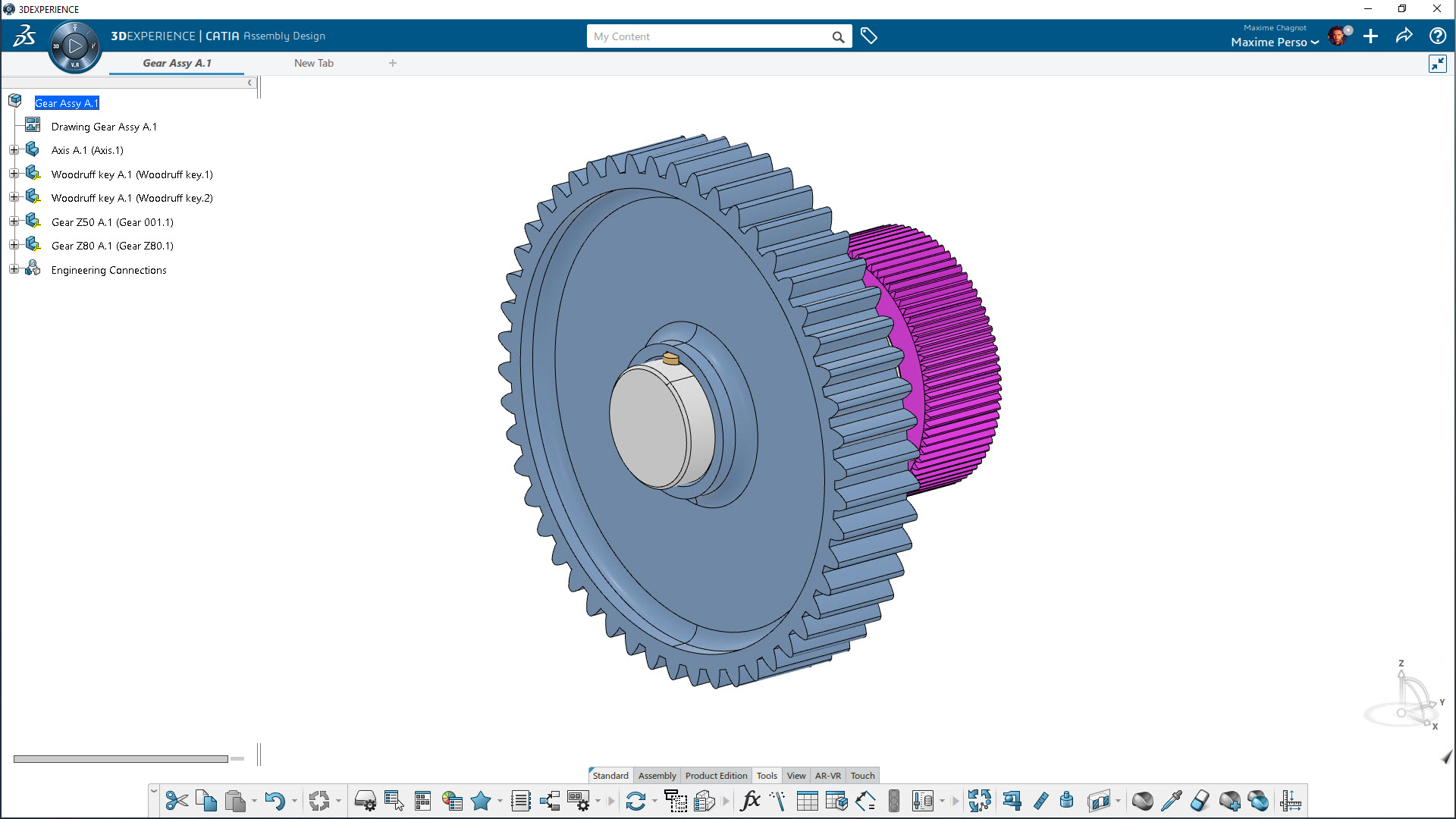Open dropdown arrow next to Undo

(x=295, y=801)
